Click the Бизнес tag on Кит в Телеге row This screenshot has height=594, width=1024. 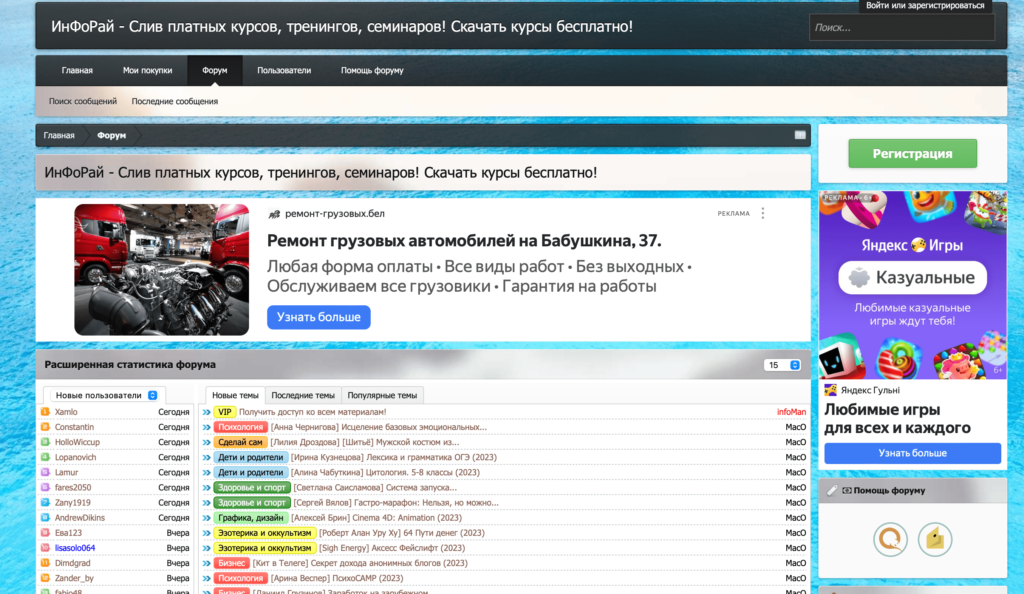232,563
